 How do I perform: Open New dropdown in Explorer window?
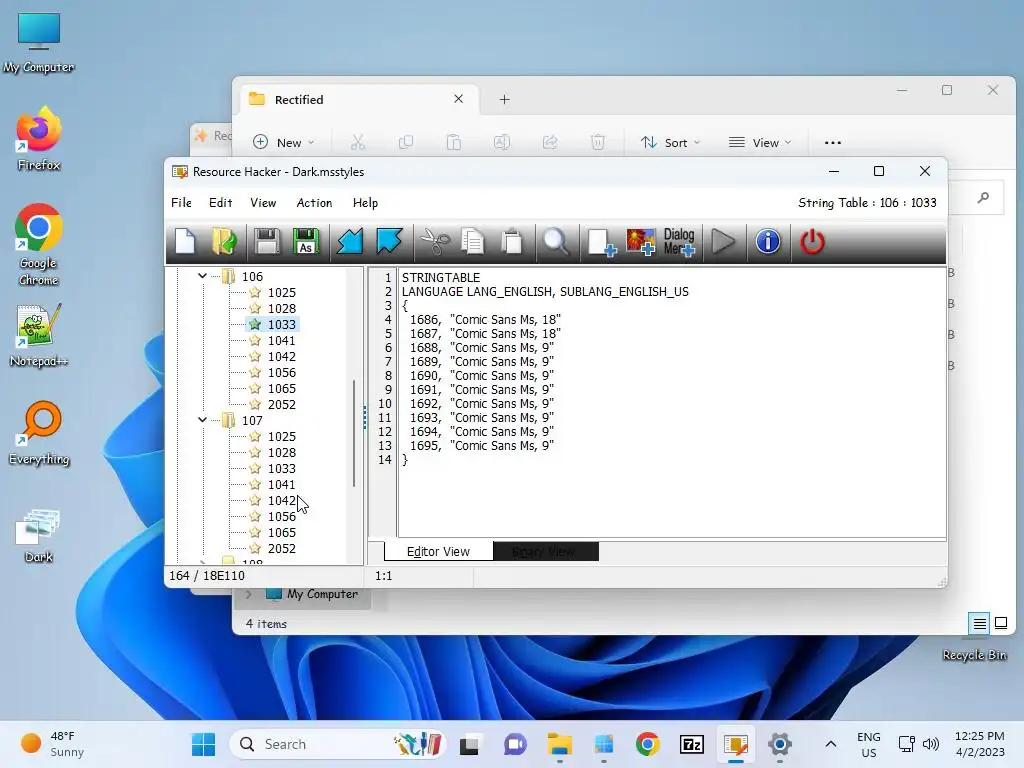point(284,142)
